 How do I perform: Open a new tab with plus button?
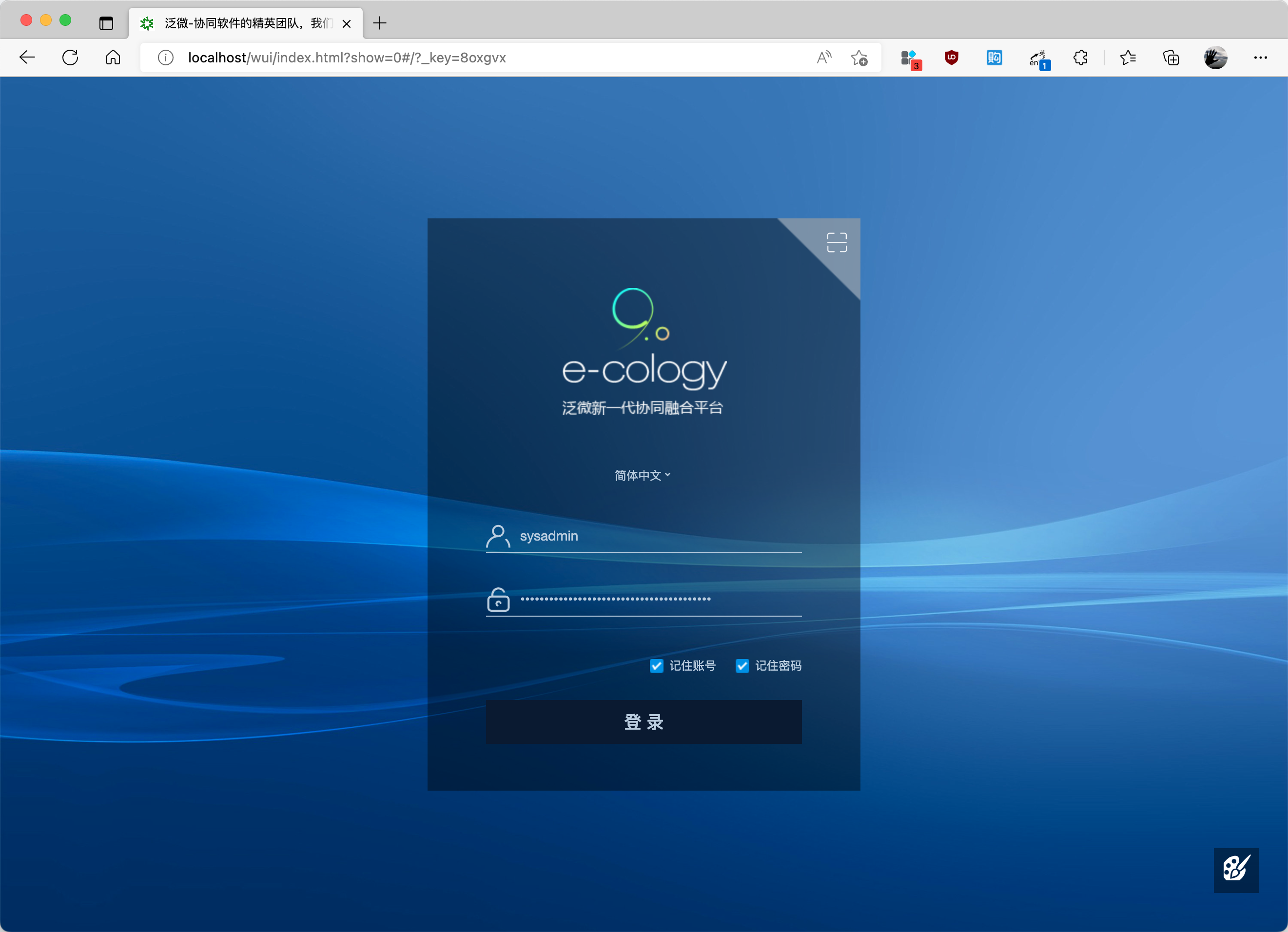(x=380, y=23)
